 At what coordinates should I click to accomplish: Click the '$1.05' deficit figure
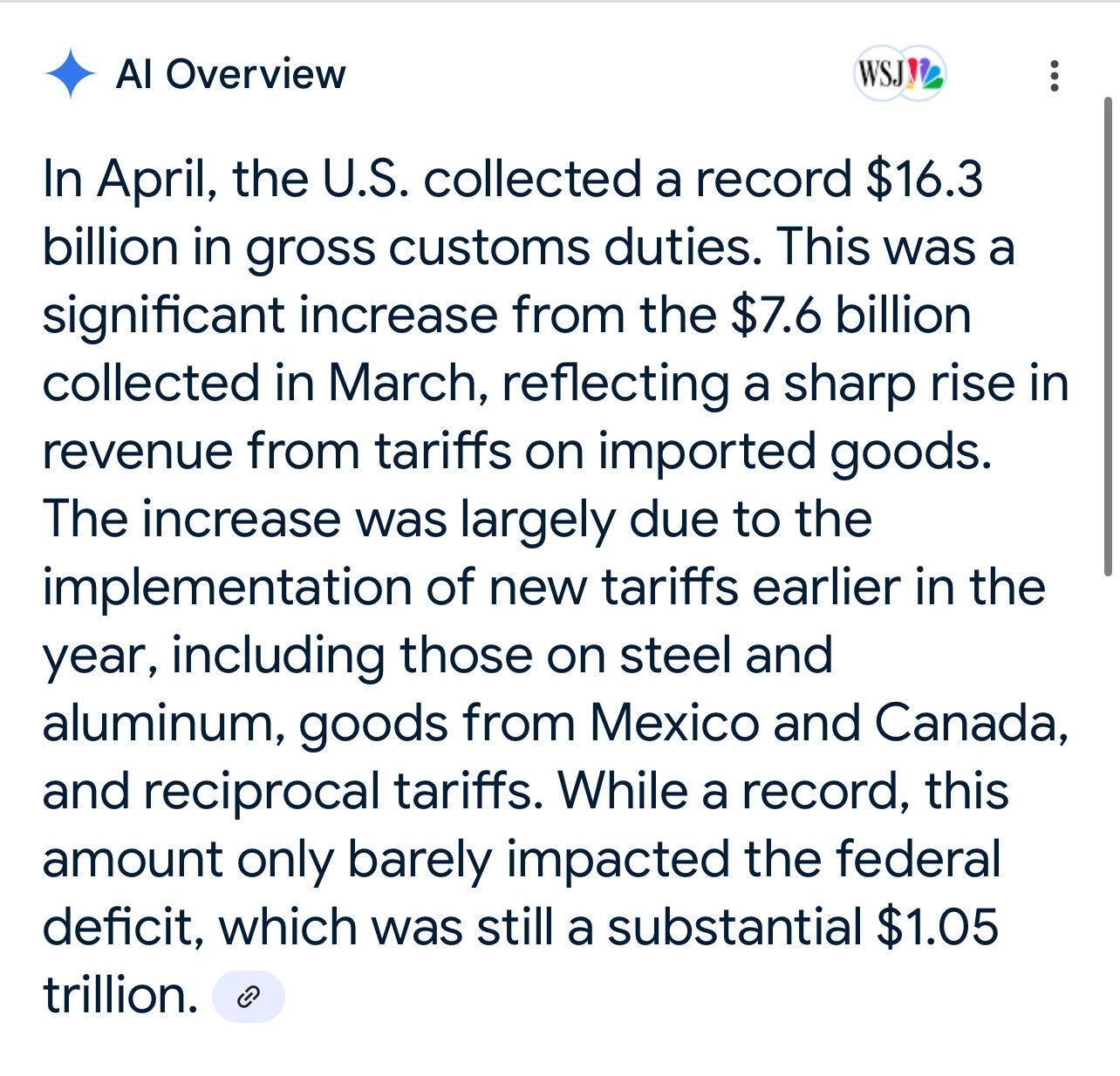click(938, 926)
